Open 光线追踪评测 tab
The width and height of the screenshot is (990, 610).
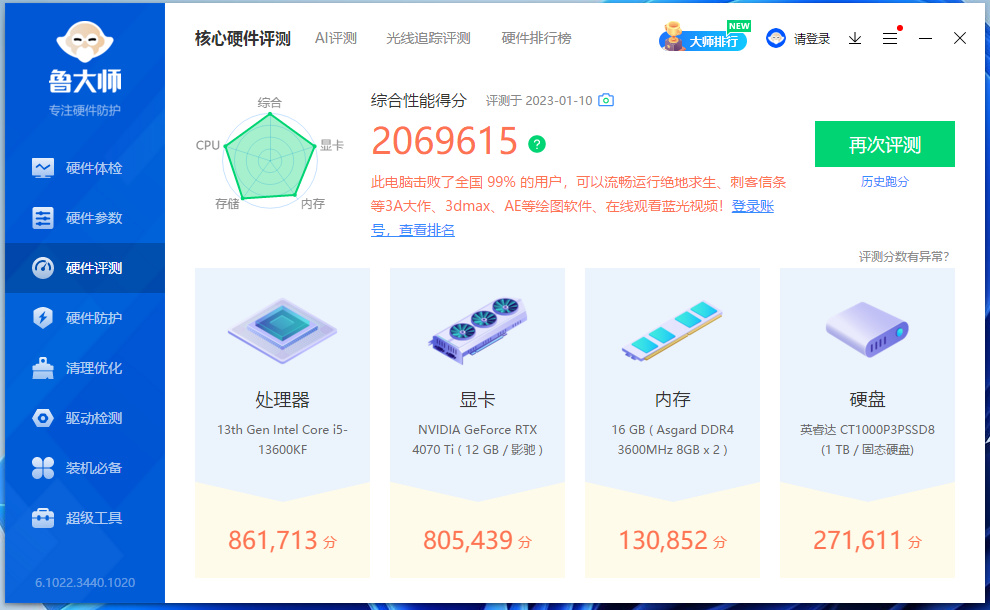[x=429, y=38]
